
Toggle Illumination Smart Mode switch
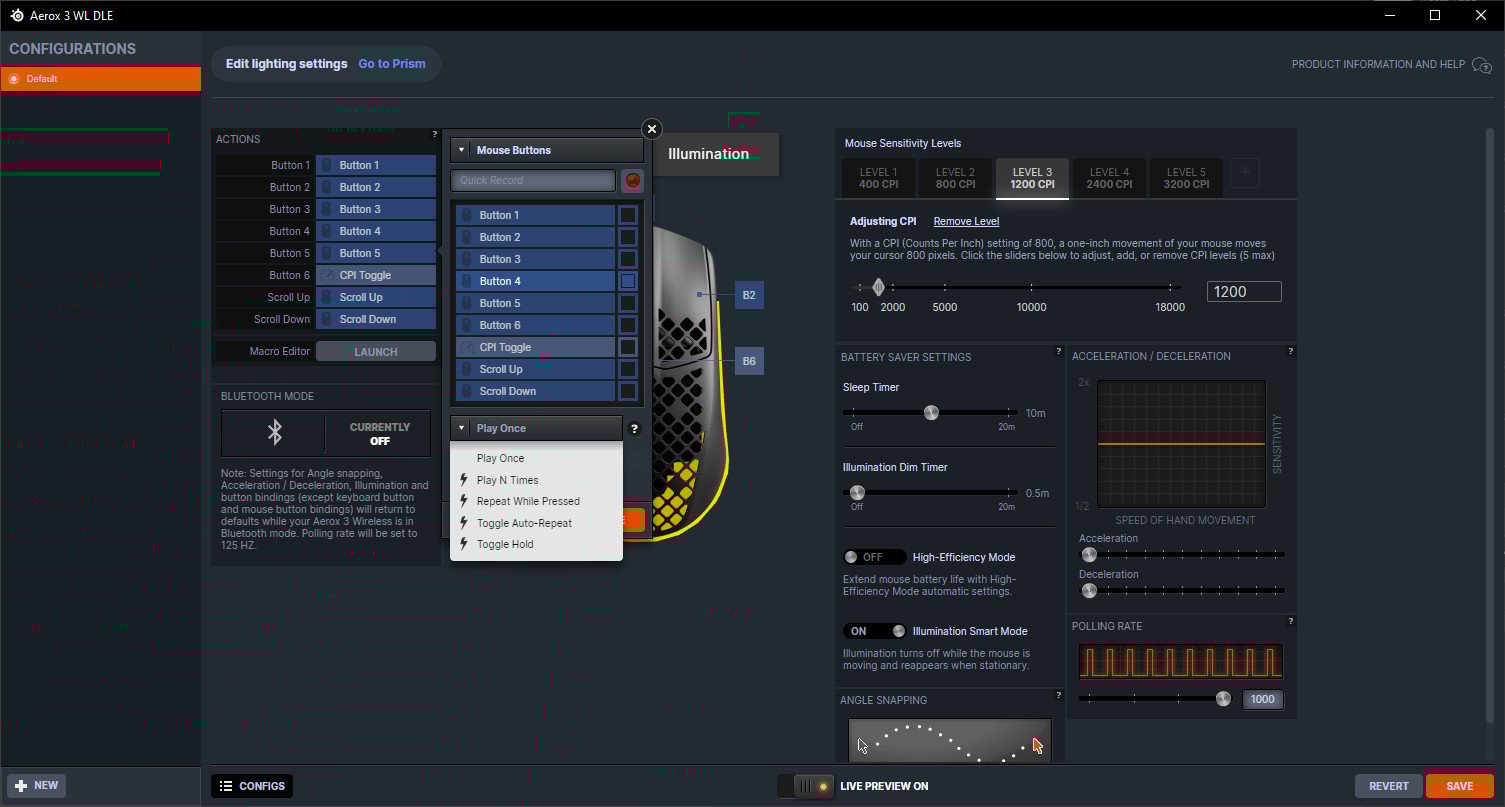[874, 631]
